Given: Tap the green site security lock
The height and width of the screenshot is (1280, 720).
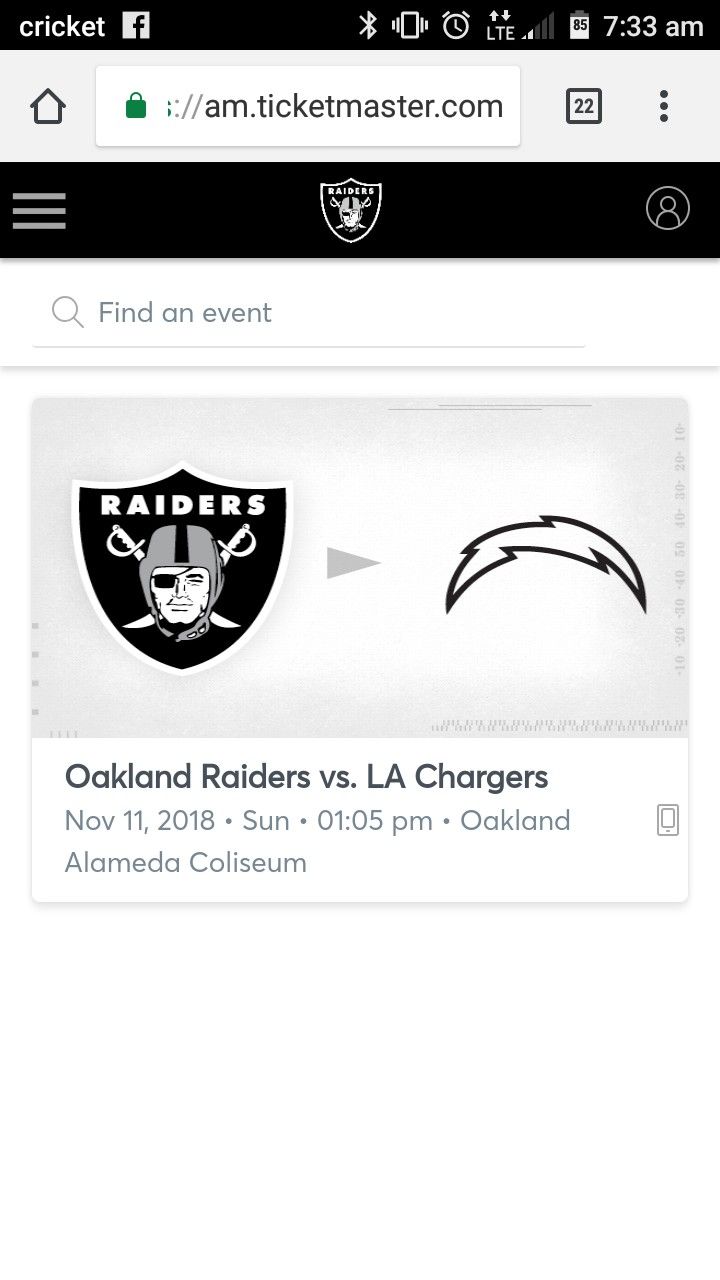Looking at the screenshot, I should pyautogui.click(x=136, y=106).
